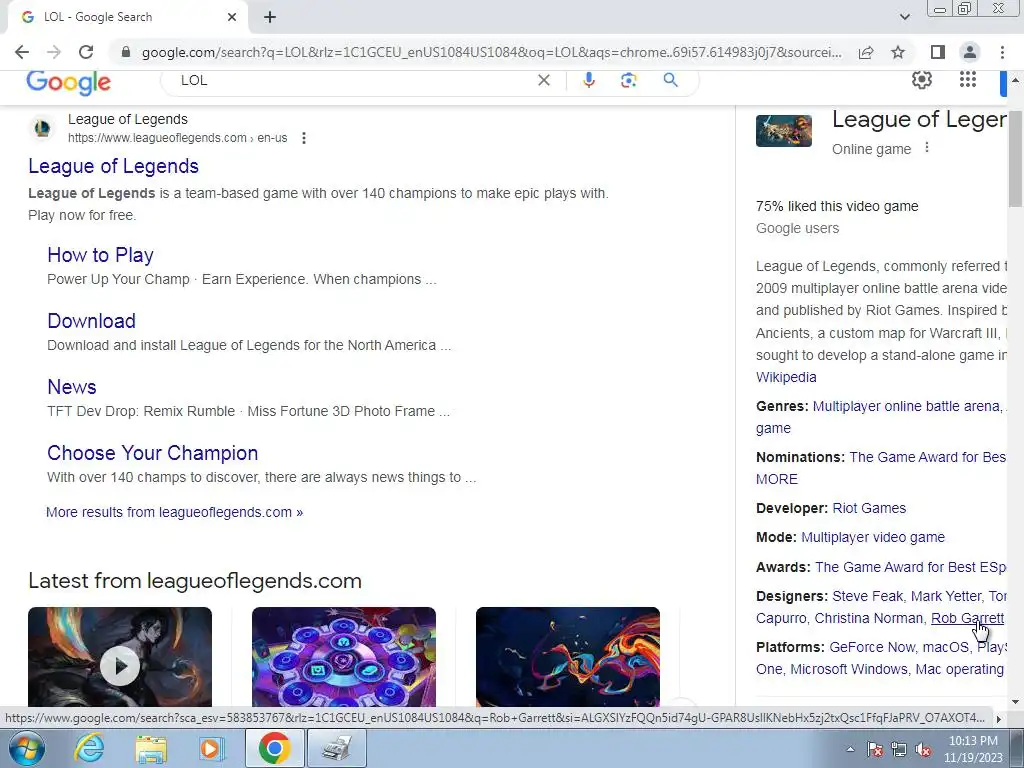Open the How to Play sitelink
The width and height of the screenshot is (1024, 768).
[101, 255]
